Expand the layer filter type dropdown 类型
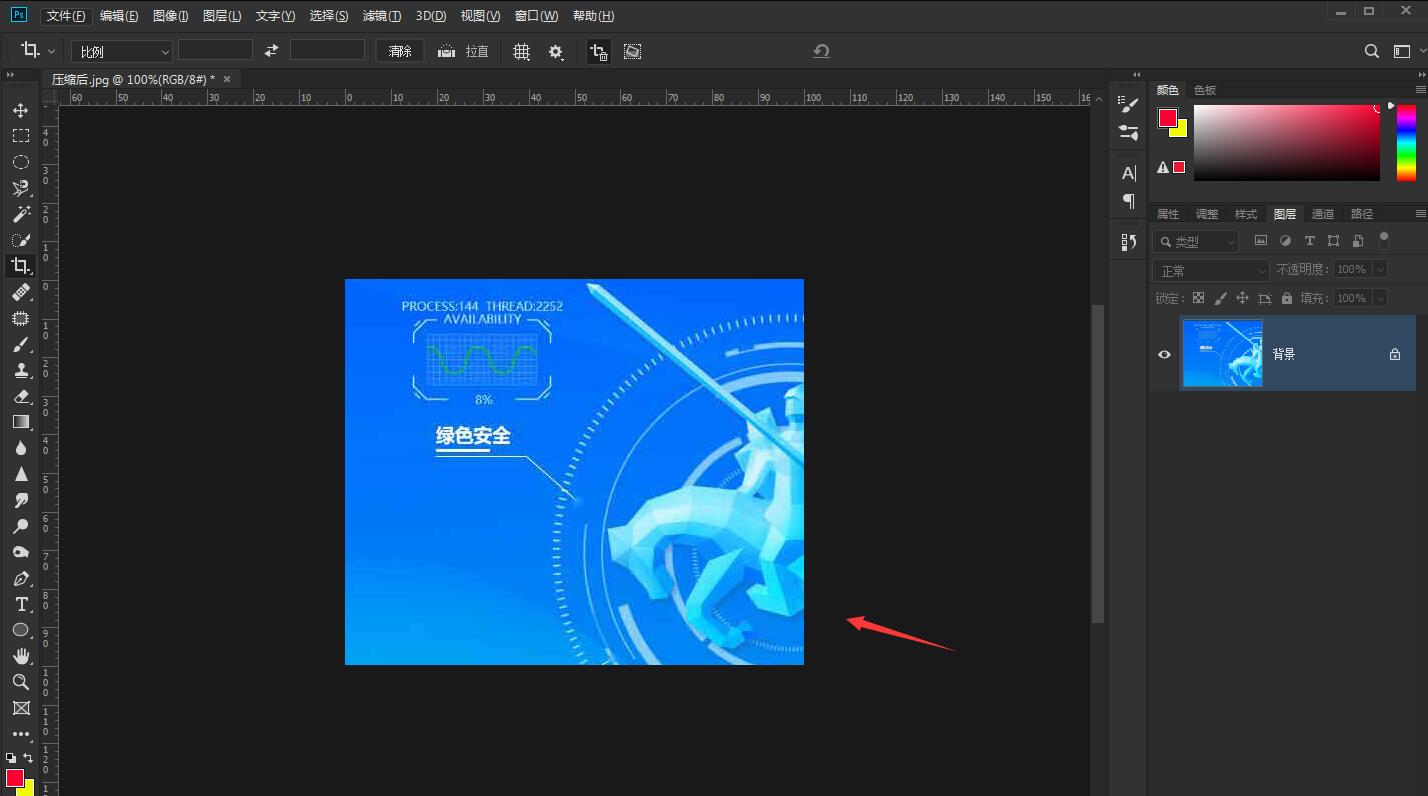 [1195, 240]
